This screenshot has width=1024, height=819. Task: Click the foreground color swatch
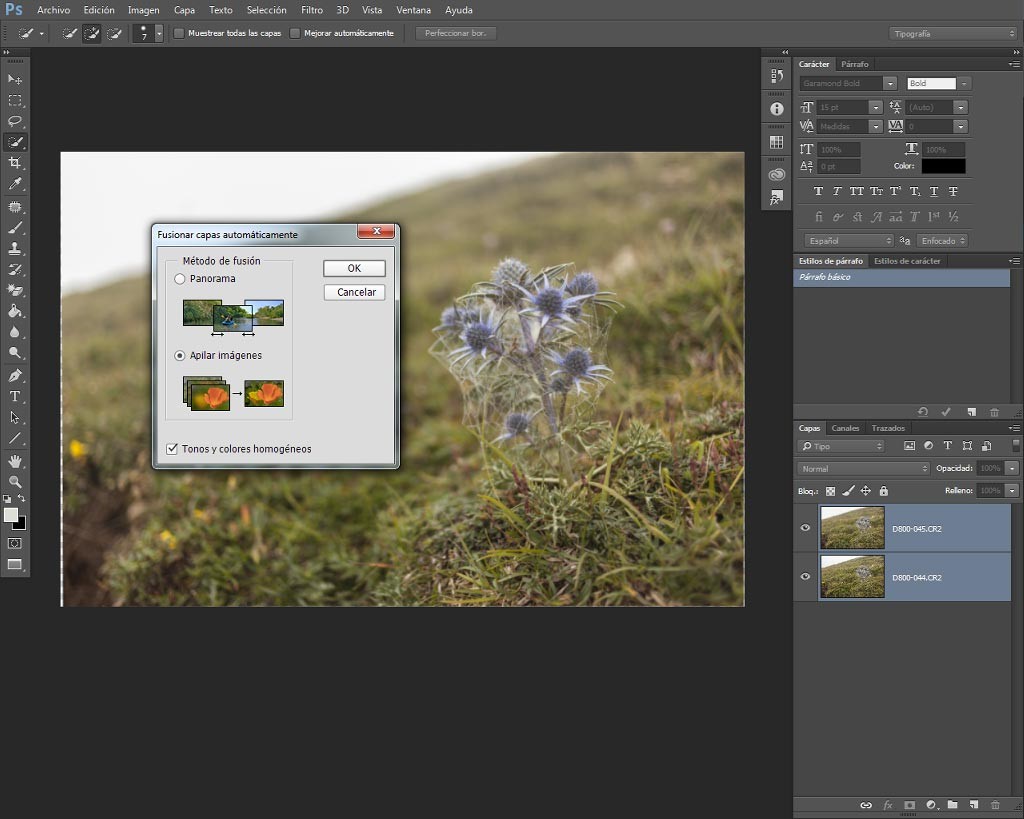tap(10, 515)
